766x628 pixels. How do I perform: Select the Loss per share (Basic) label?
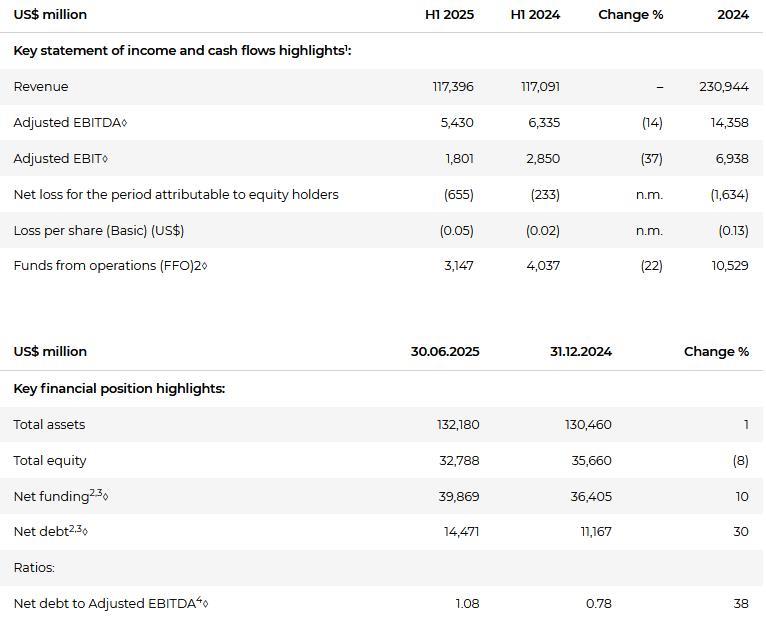(98, 231)
